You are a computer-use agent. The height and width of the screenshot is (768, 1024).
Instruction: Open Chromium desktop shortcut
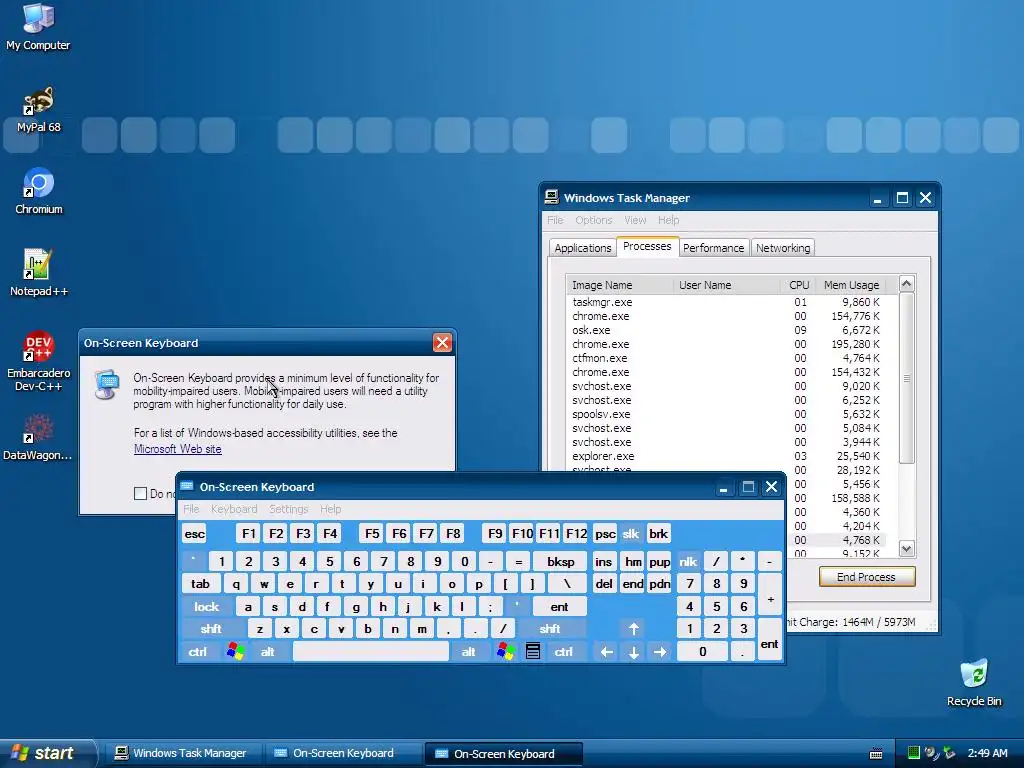pyautogui.click(x=39, y=191)
